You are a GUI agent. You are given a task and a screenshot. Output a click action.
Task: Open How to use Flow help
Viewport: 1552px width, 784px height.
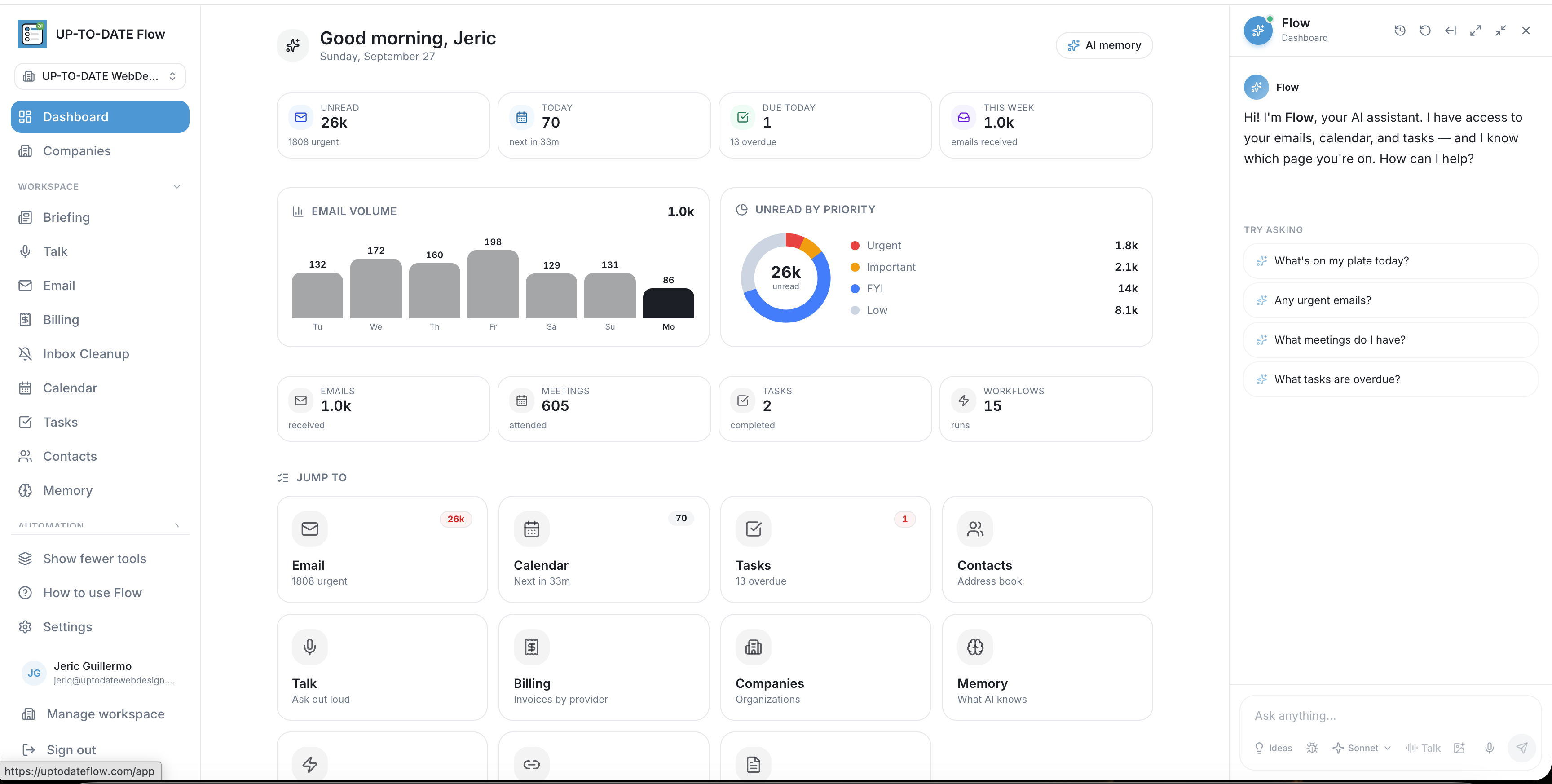click(100, 593)
